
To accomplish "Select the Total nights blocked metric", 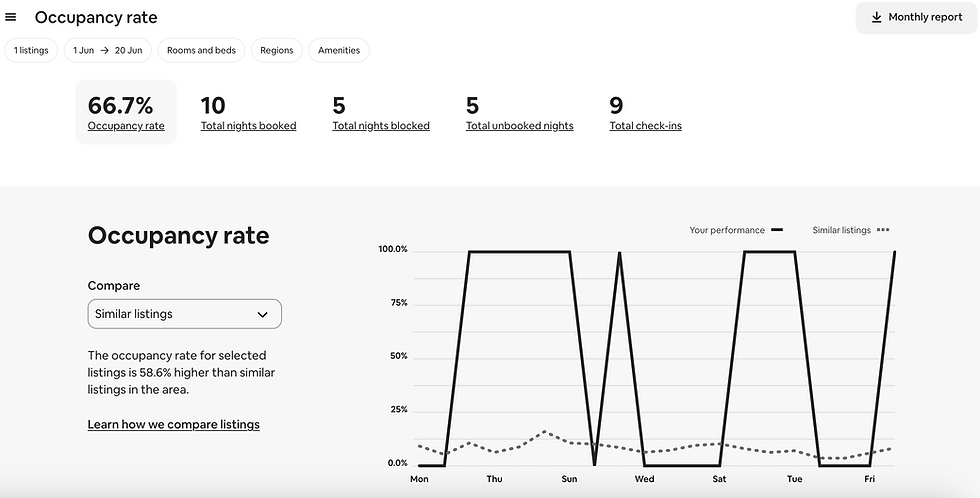I will click(381, 113).
